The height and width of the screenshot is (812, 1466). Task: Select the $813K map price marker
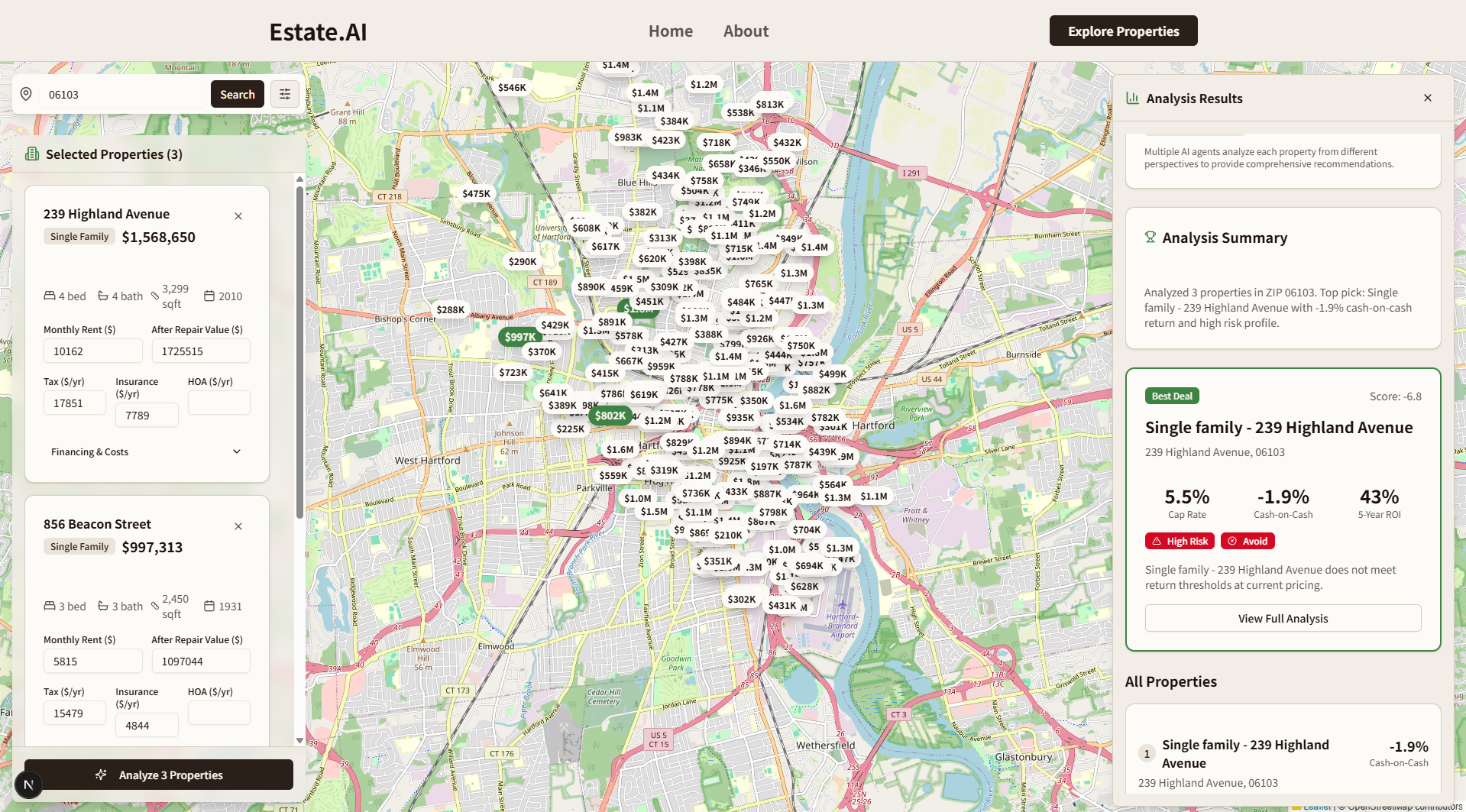[769, 105]
